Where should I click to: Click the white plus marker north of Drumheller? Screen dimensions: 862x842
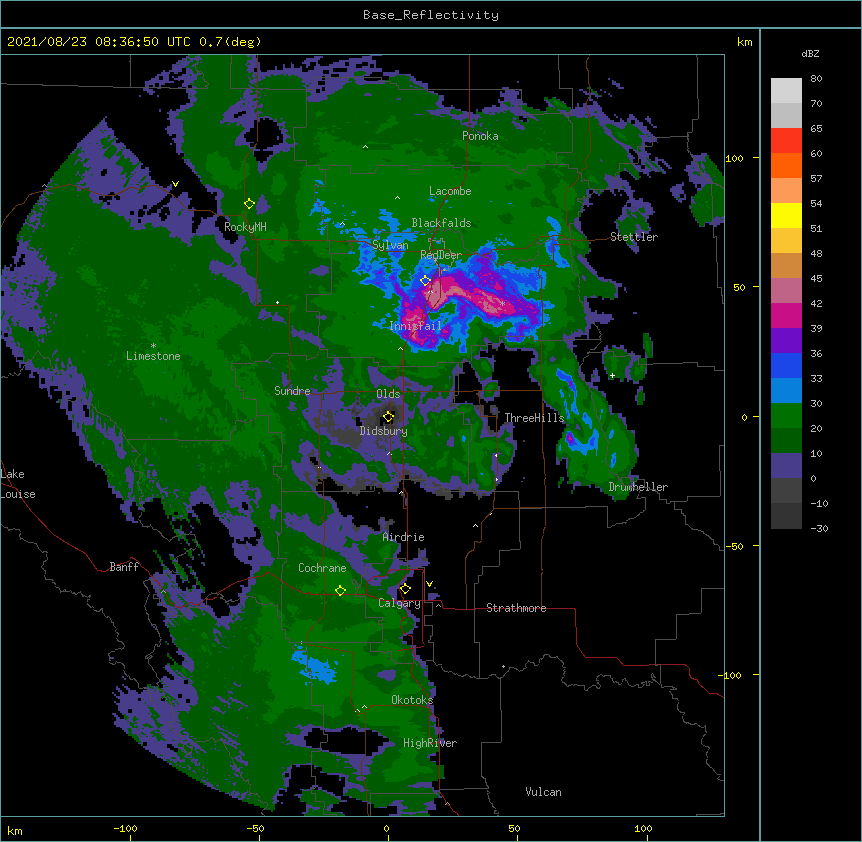pyautogui.click(x=612, y=375)
